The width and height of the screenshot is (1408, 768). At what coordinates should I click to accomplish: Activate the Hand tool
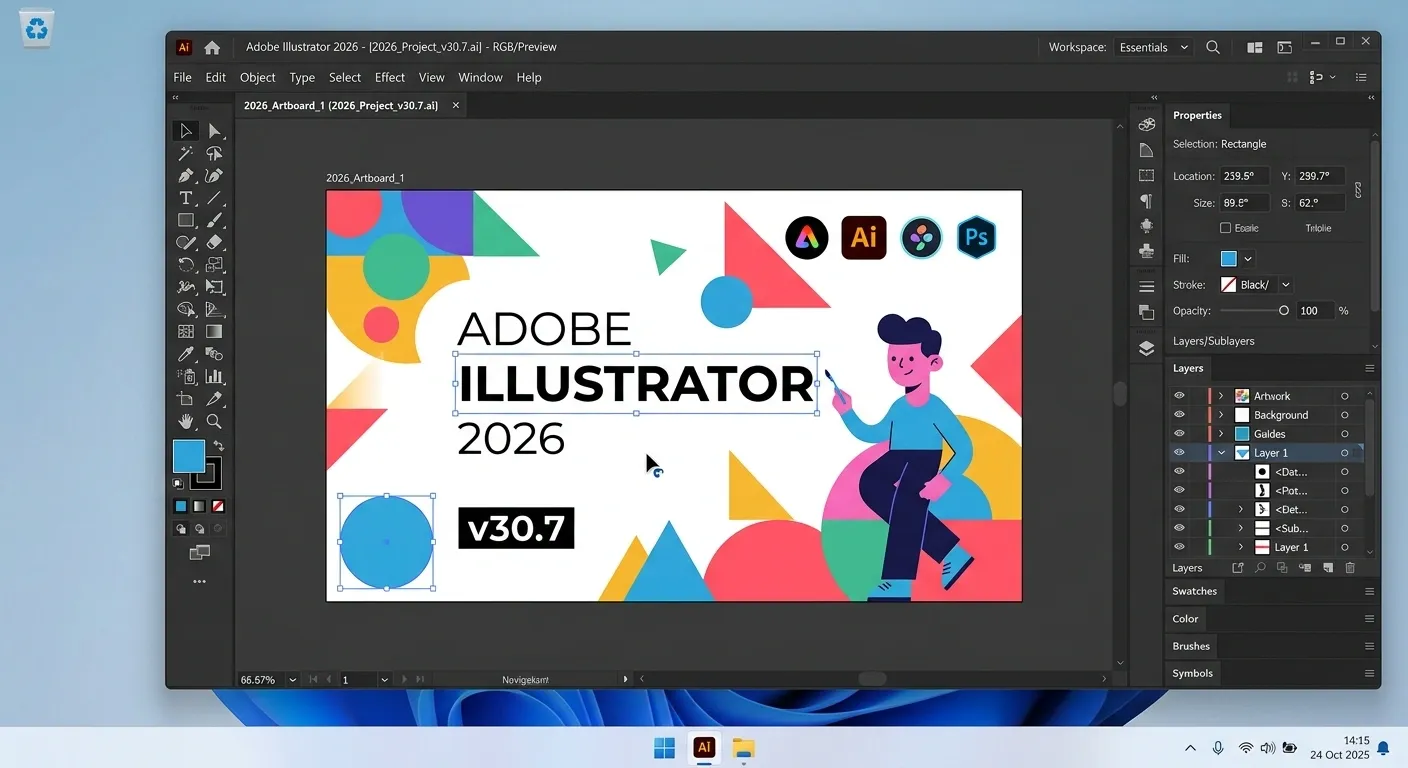point(185,421)
